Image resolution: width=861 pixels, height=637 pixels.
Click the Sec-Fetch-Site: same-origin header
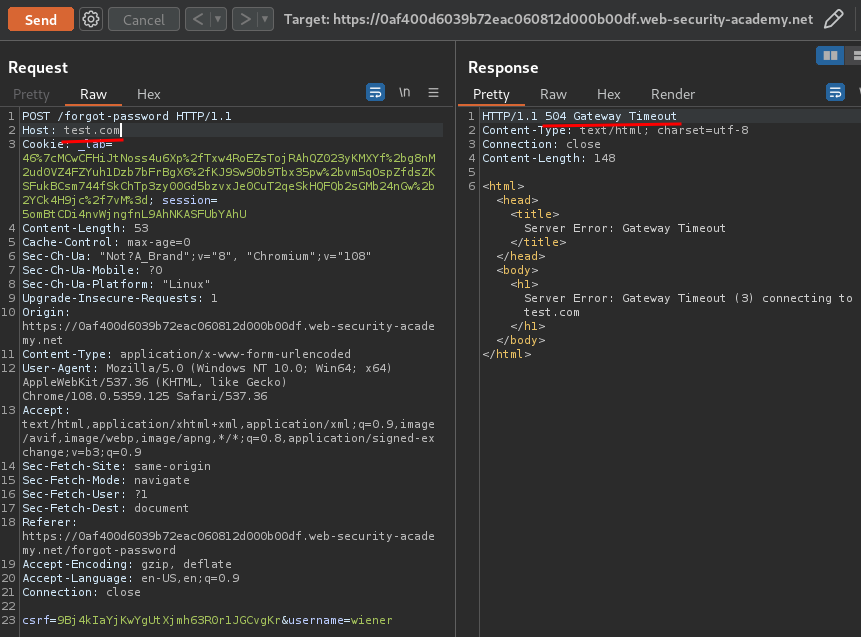[x=116, y=466]
